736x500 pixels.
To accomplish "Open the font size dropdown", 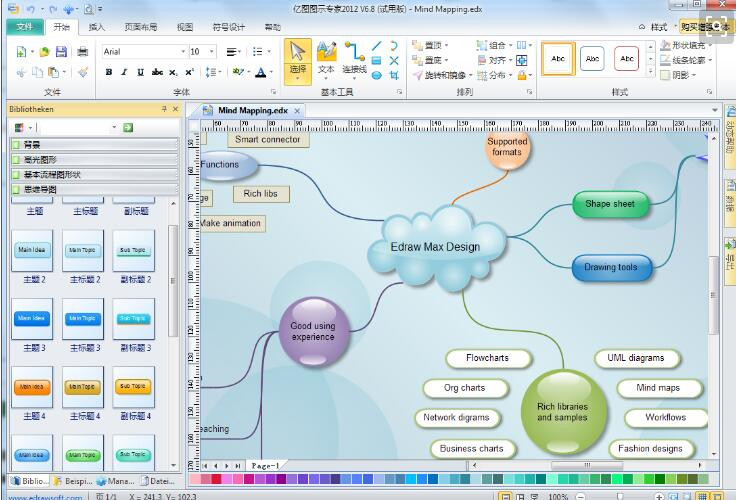I will (x=211, y=51).
